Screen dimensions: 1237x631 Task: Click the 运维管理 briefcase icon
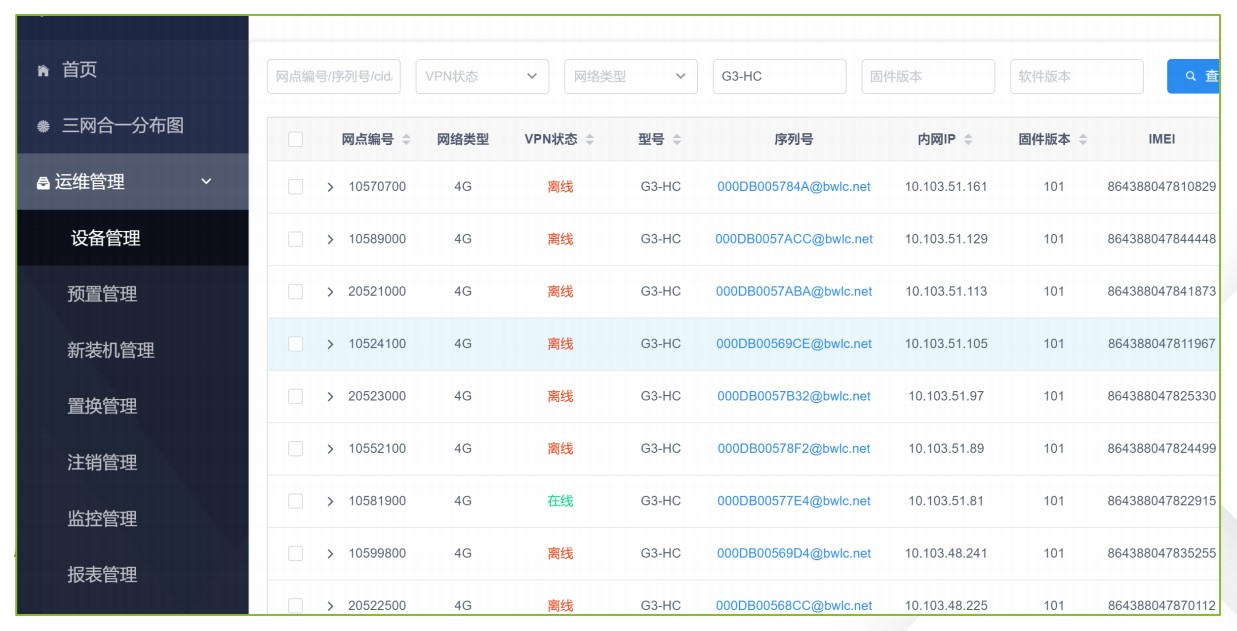43,183
